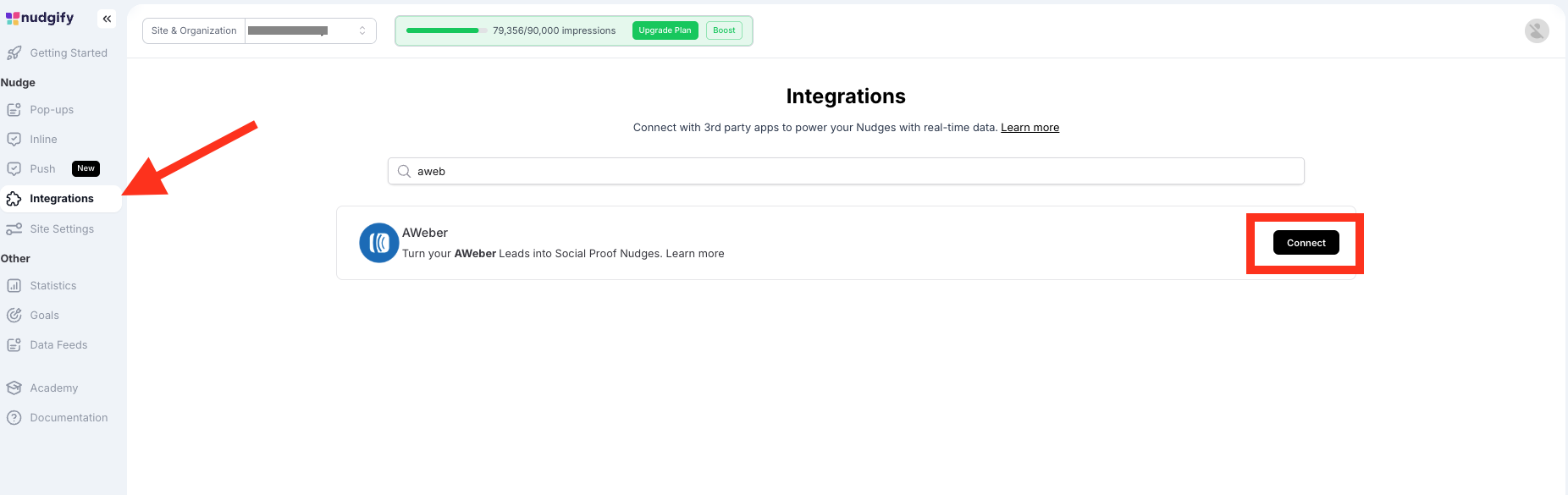
Task: Click the search magnifier icon
Action: click(404, 171)
